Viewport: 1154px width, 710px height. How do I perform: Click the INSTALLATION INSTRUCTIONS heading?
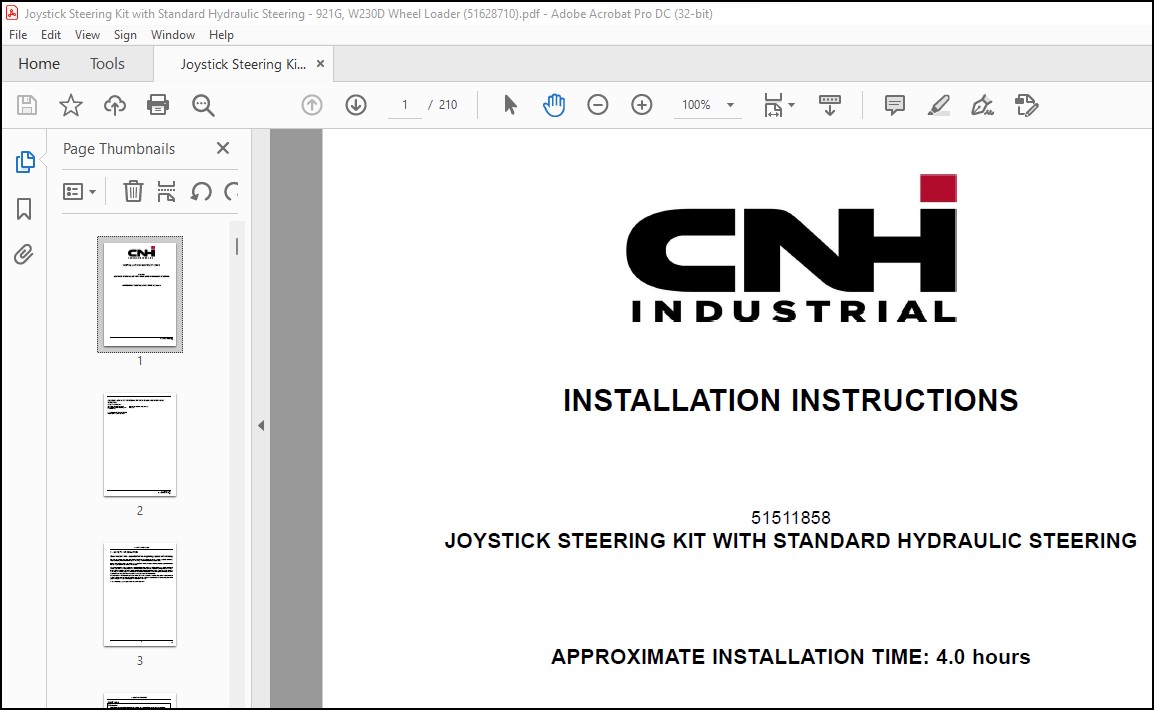click(790, 401)
